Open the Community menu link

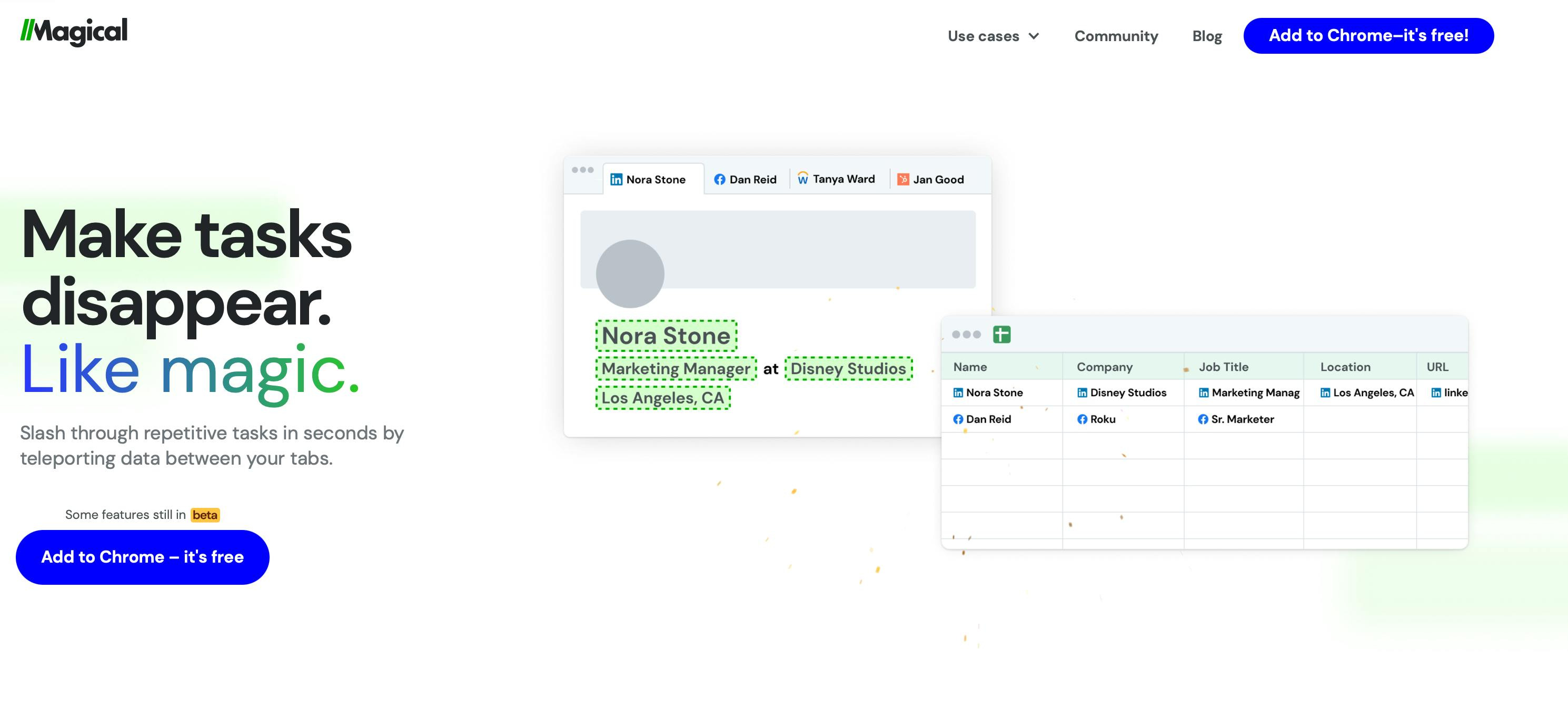[x=1116, y=36]
